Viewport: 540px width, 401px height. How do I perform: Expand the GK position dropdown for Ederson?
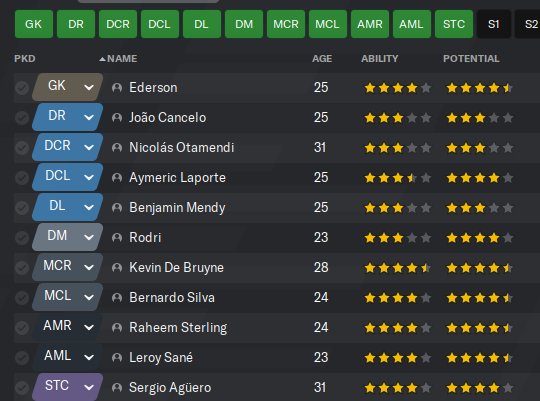click(x=89, y=87)
